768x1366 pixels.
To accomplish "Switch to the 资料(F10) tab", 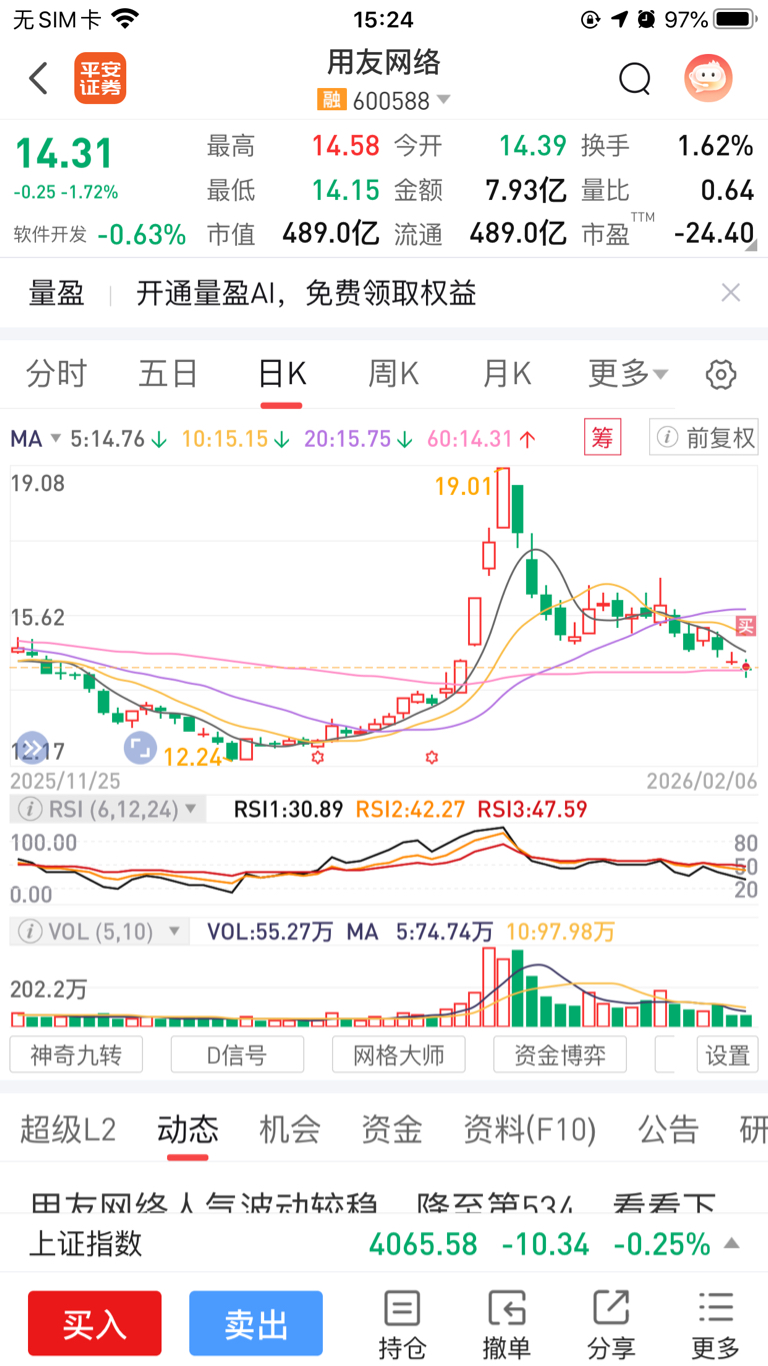I will [530, 1130].
